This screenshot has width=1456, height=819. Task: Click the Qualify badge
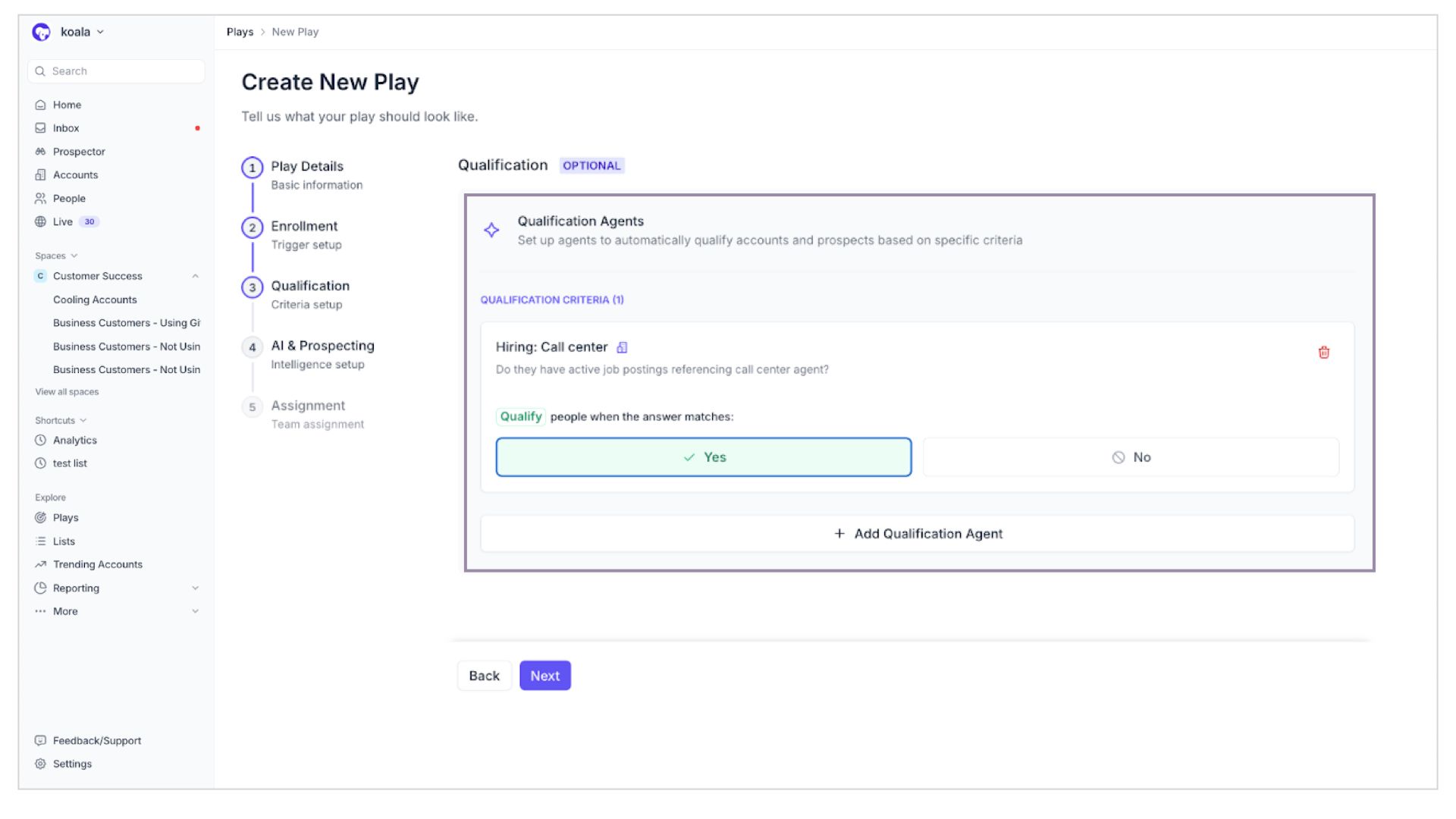tap(520, 416)
